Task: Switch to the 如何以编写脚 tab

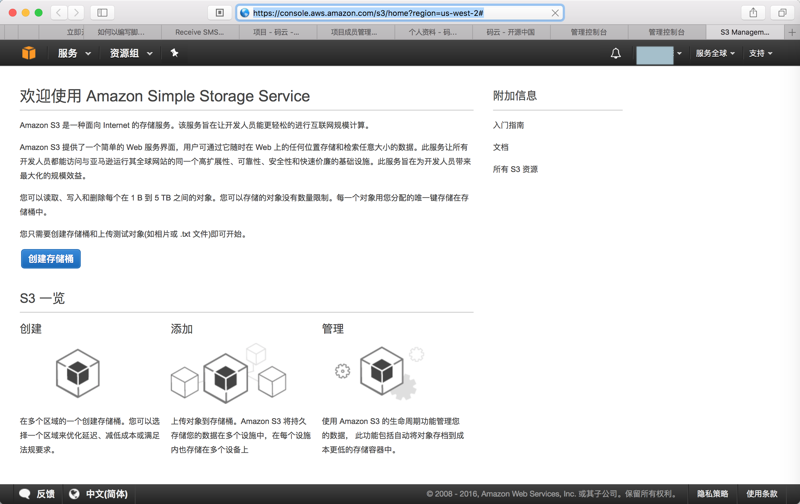Action: tap(121, 32)
